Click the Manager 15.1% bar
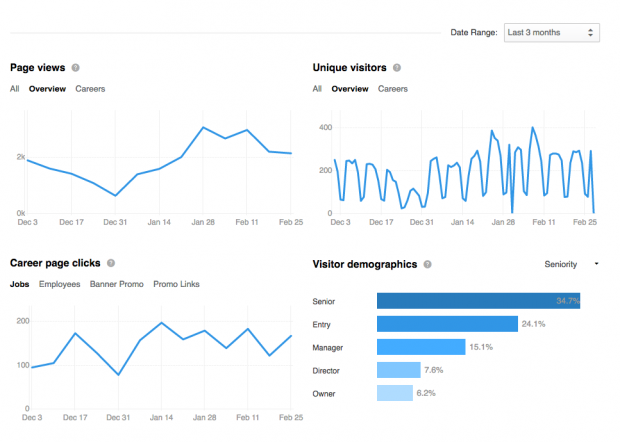 421,347
